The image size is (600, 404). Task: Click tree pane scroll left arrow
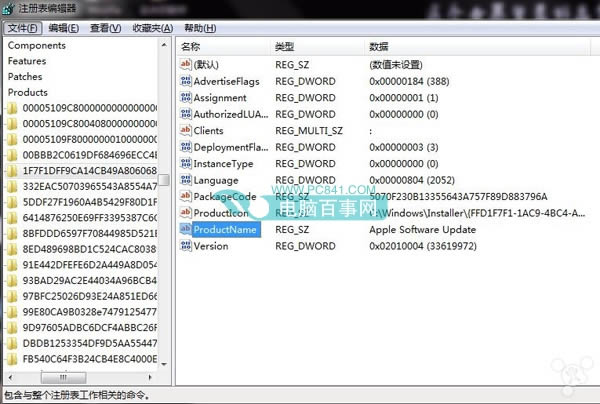pos(10,377)
